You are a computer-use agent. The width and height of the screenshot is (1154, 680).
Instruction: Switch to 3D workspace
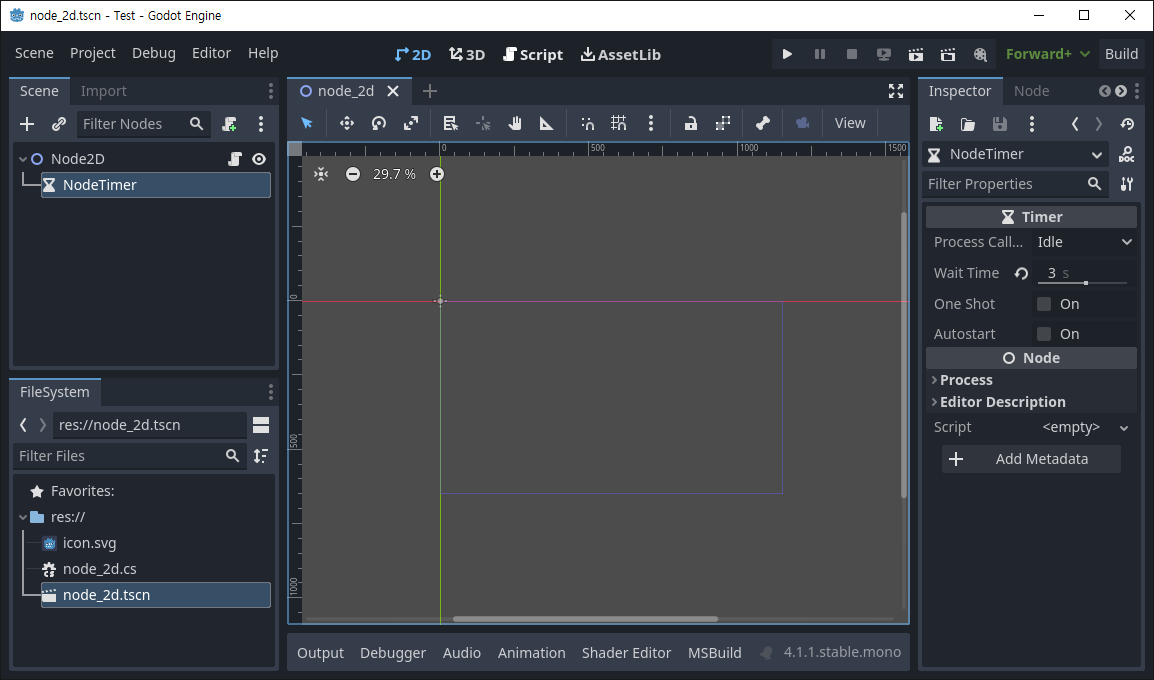tap(467, 54)
